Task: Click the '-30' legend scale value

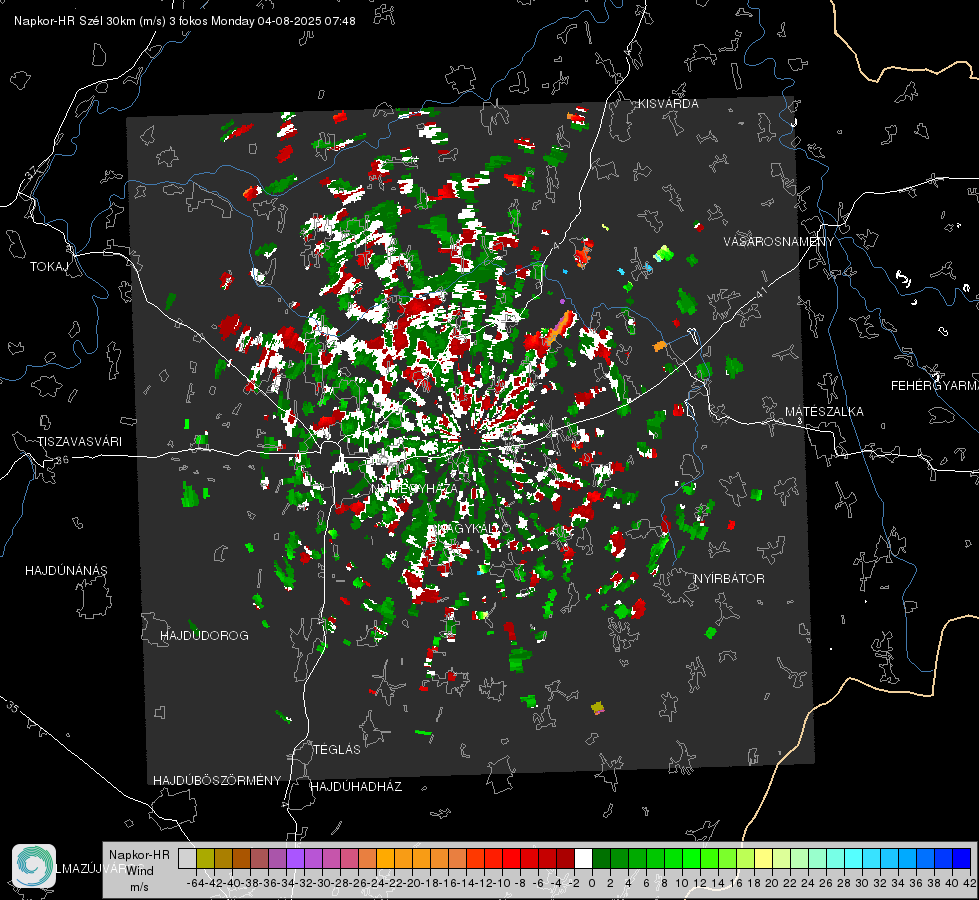Action: 322,883
